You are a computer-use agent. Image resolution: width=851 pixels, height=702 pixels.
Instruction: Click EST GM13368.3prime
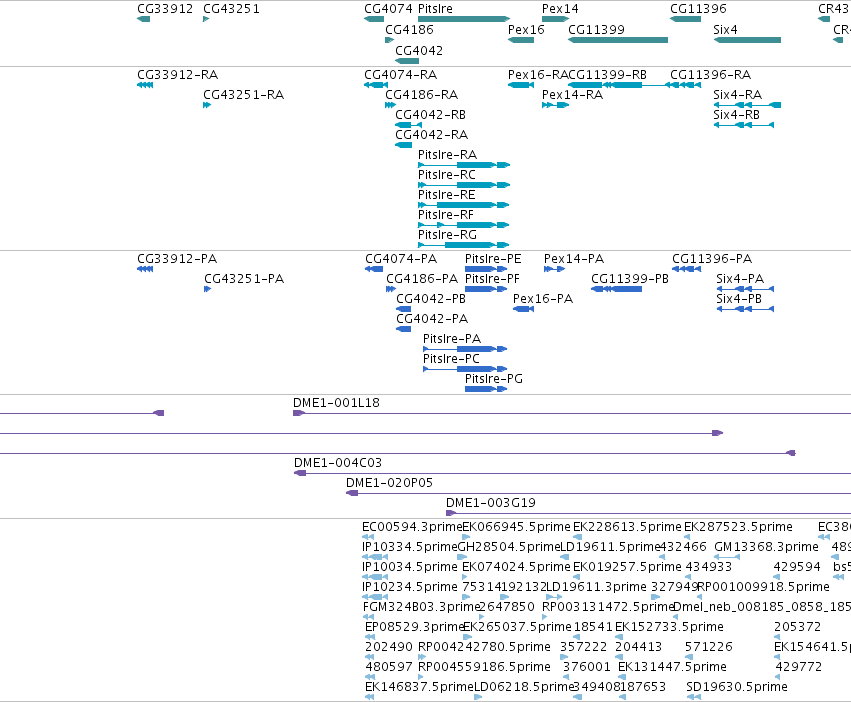(x=766, y=547)
